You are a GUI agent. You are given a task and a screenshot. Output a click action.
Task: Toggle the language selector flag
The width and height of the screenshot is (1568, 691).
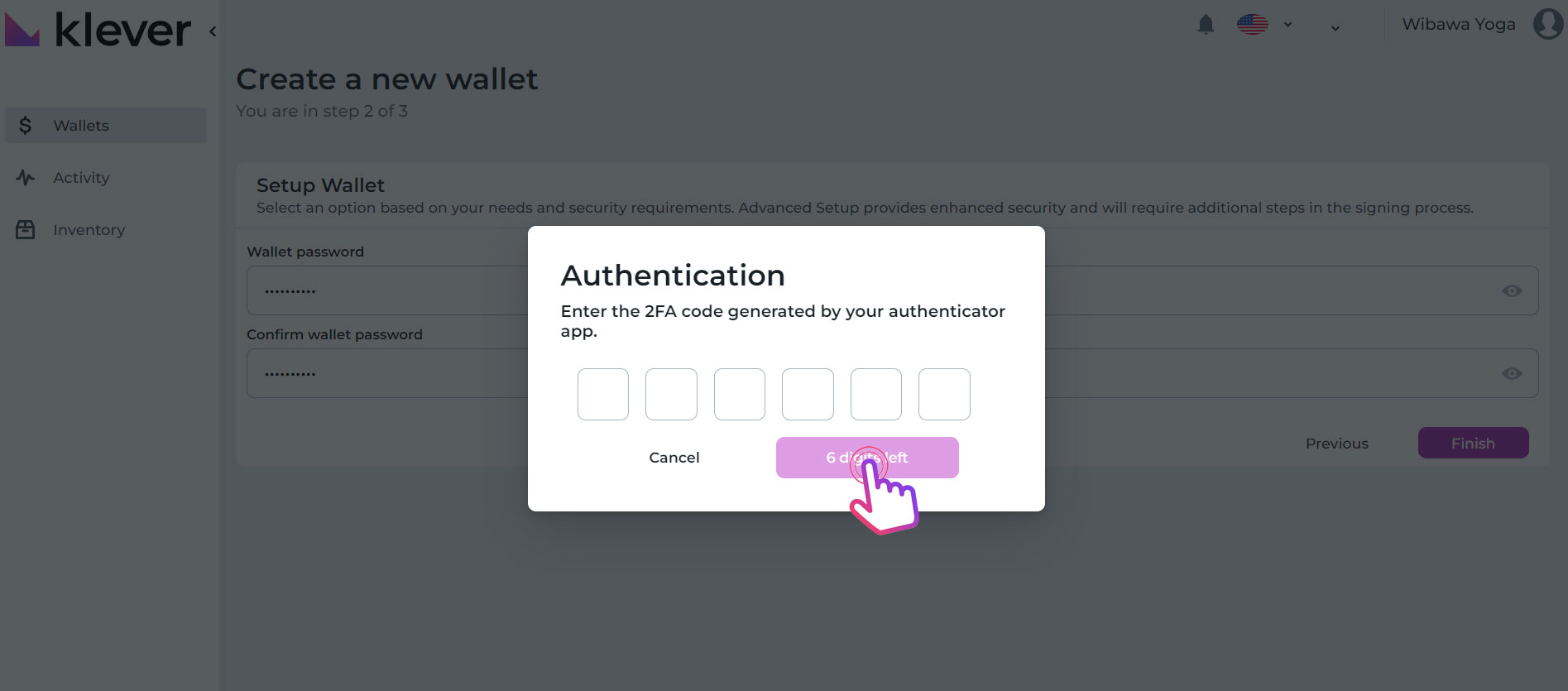tap(1252, 24)
